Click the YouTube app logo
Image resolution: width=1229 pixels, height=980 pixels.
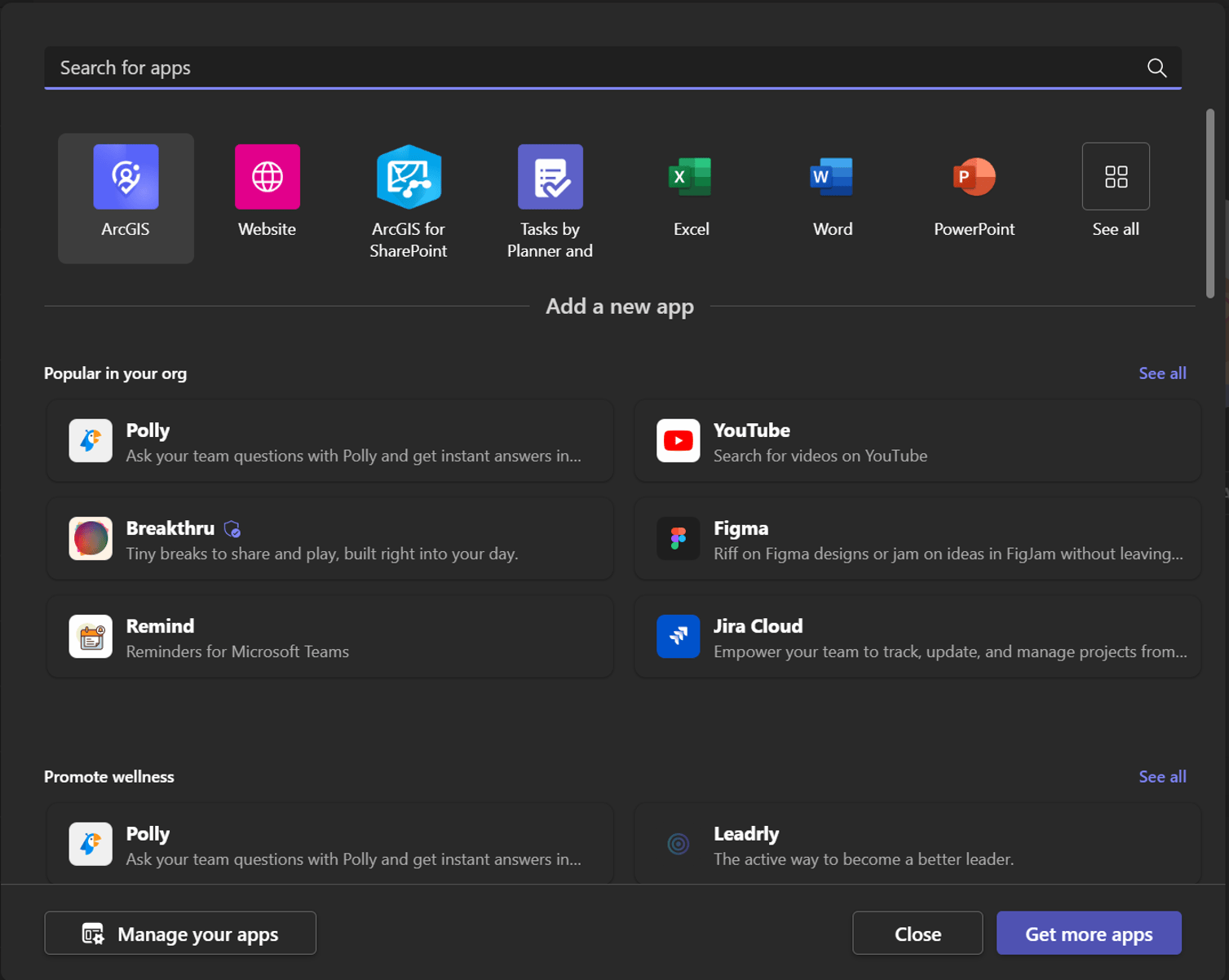click(679, 441)
